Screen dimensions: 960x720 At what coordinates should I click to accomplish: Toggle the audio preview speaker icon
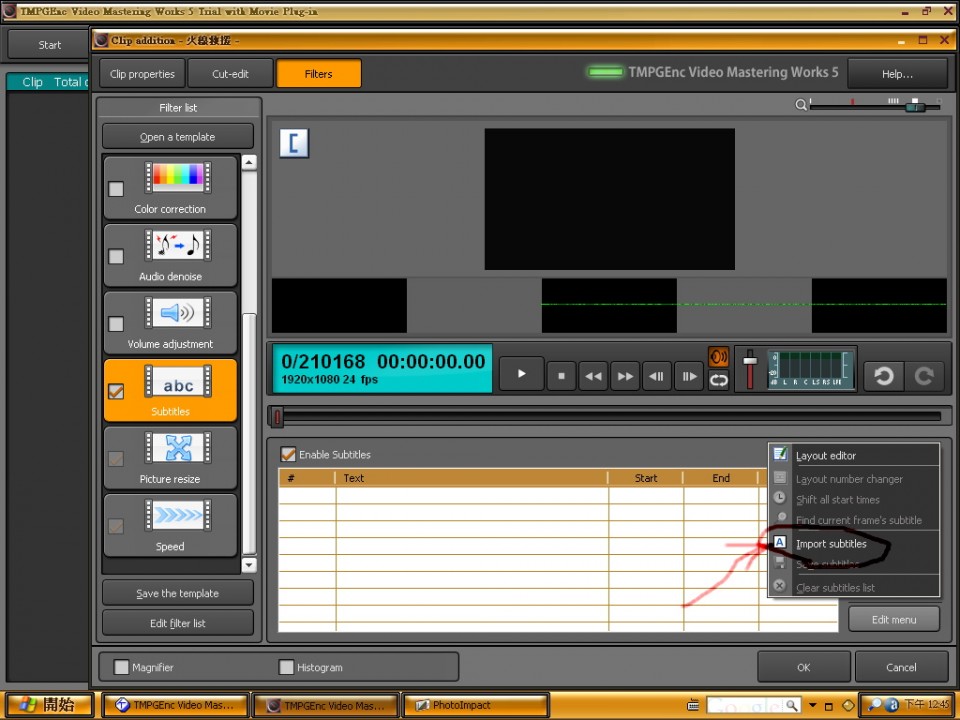click(718, 357)
